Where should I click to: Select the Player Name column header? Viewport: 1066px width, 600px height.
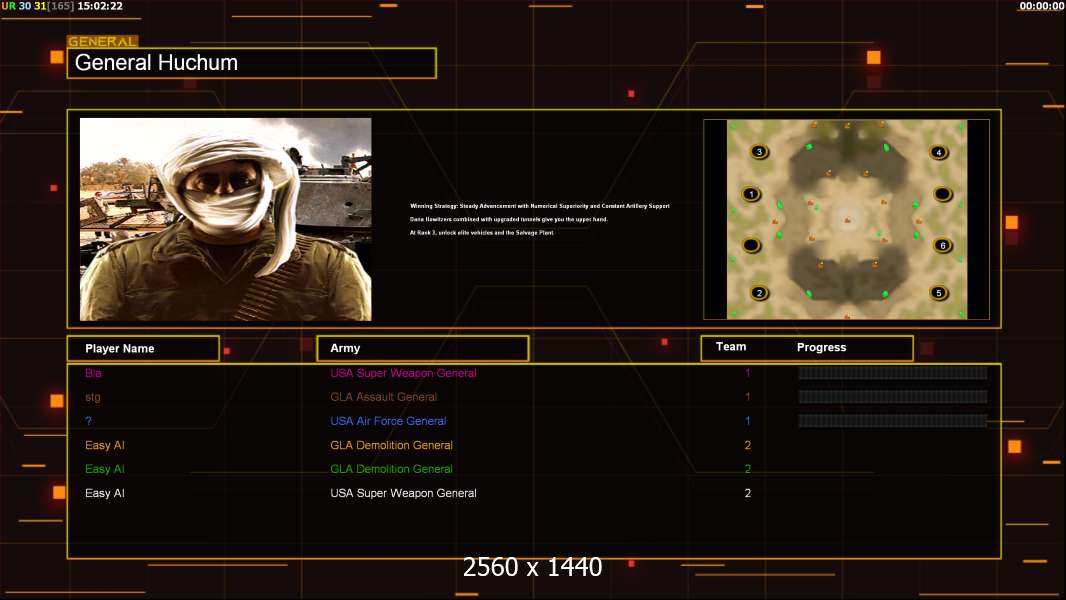tap(142, 348)
